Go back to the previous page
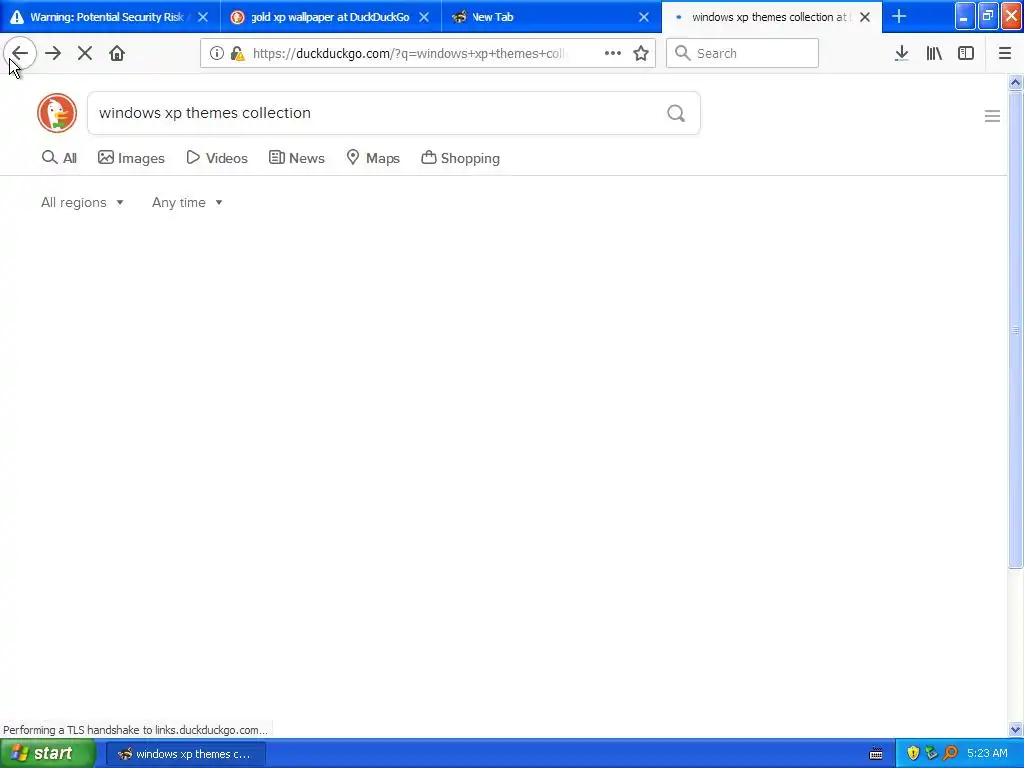The height and width of the screenshot is (768, 1024). (20, 54)
